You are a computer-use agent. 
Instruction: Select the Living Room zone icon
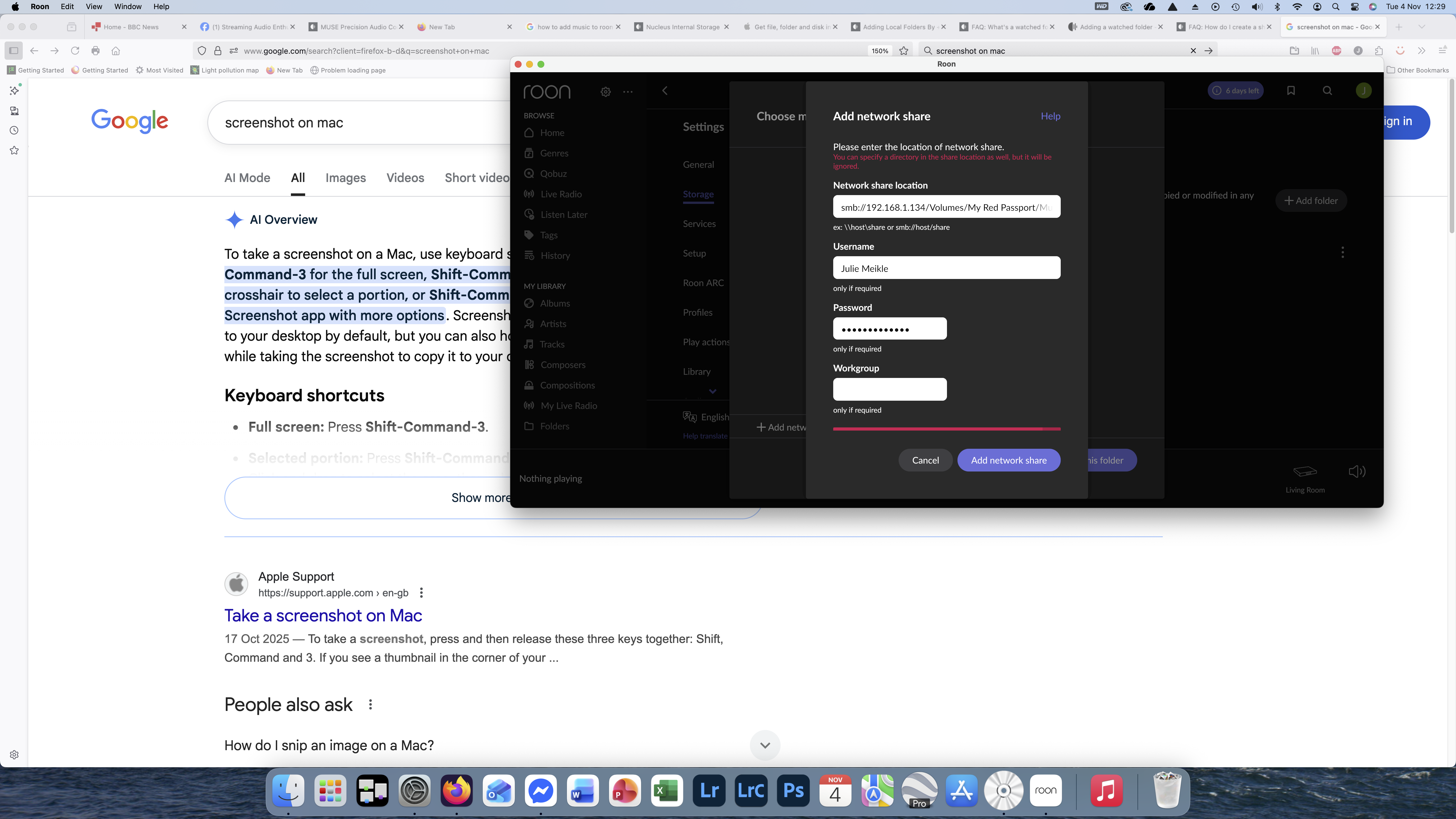1304,472
